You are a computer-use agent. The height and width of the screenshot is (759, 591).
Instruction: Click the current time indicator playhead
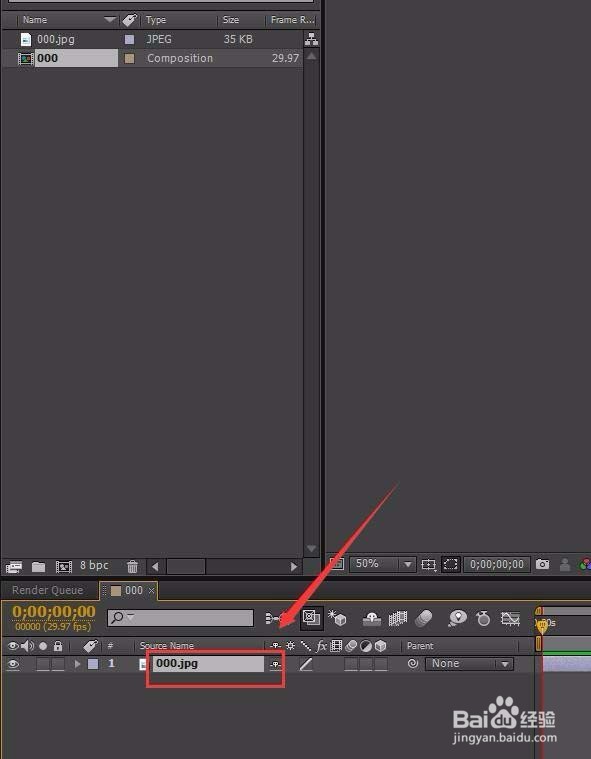click(x=541, y=625)
